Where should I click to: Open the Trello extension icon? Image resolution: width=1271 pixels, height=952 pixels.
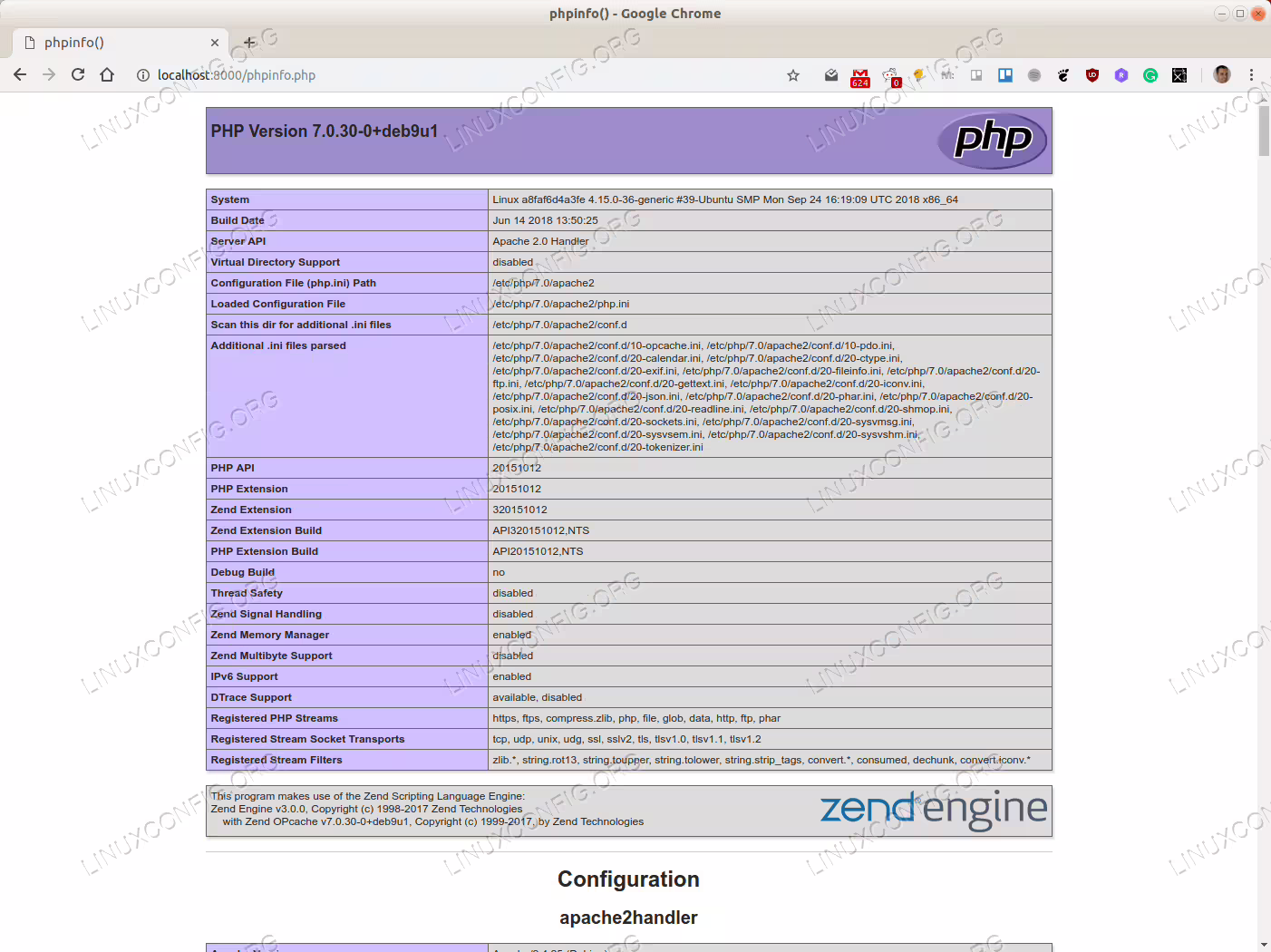click(1005, 75)
